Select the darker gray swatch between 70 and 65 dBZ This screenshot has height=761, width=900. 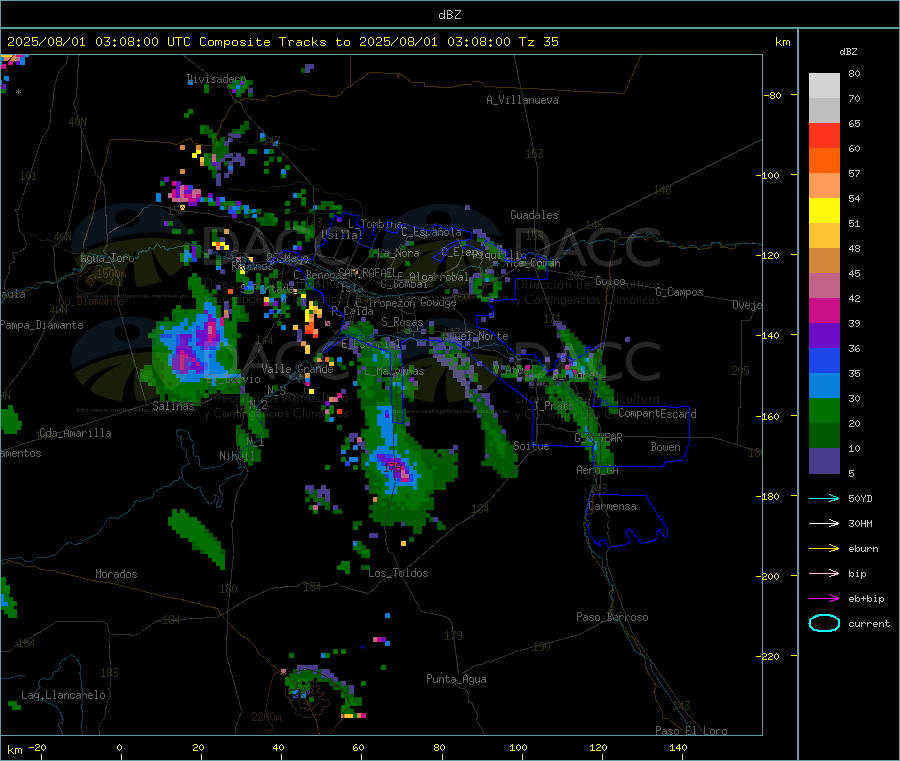pos(824,111)
